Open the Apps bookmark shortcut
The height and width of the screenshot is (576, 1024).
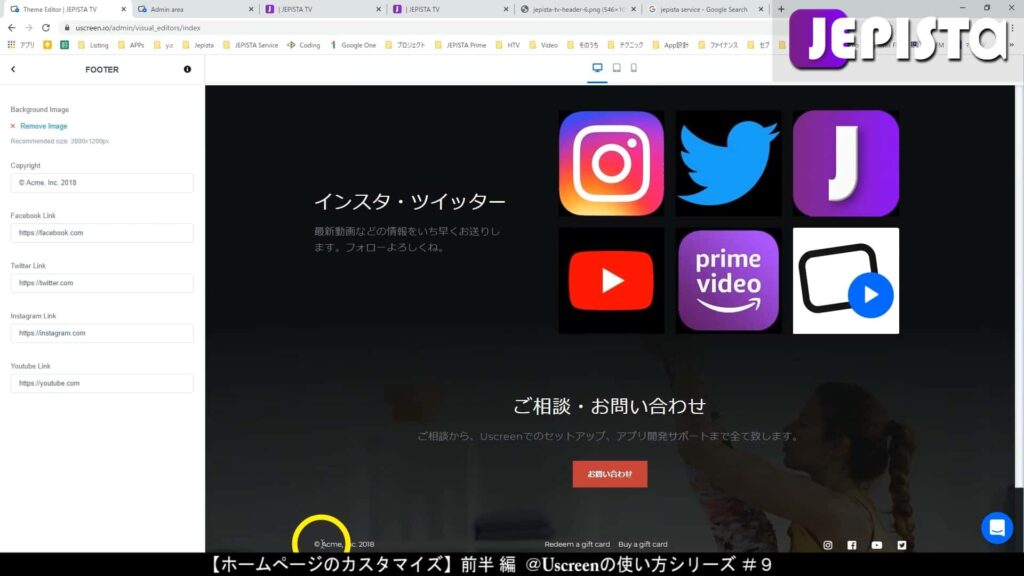[21, 45]
